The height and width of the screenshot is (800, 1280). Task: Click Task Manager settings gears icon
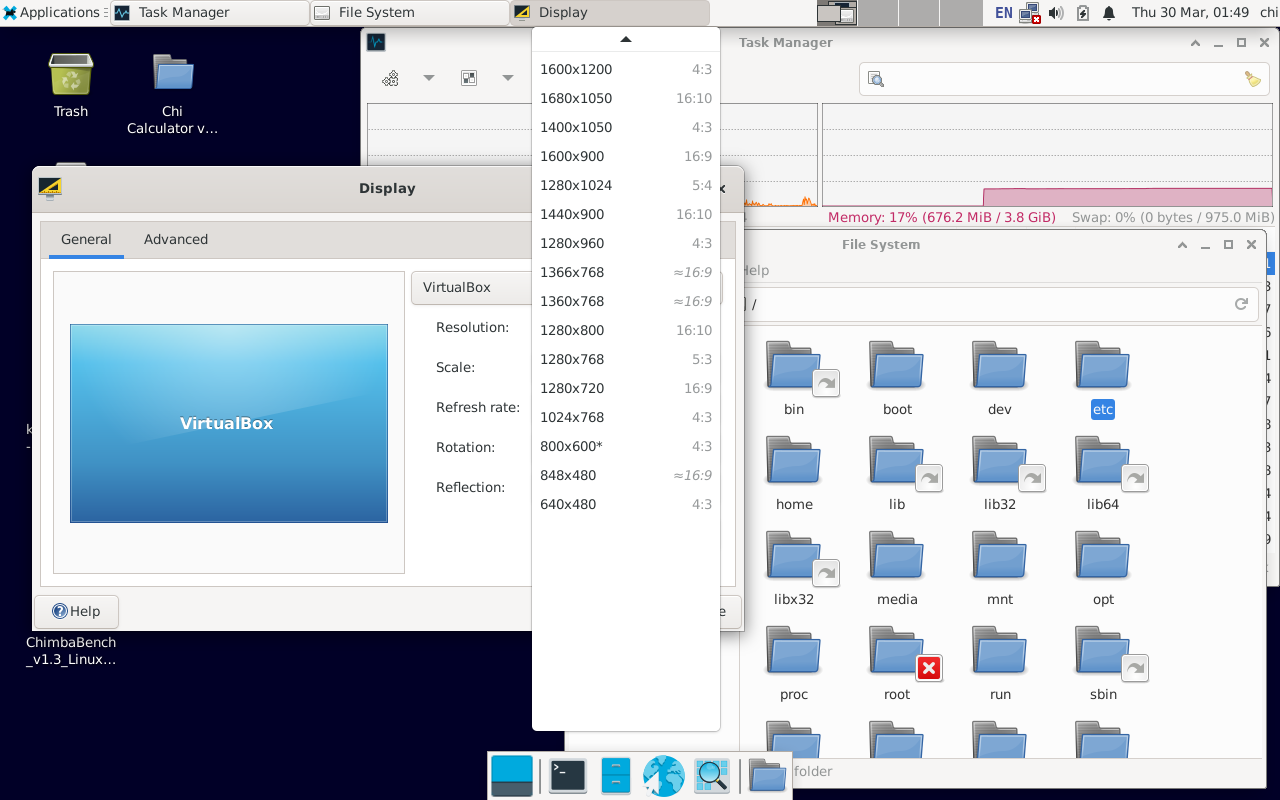391,78
